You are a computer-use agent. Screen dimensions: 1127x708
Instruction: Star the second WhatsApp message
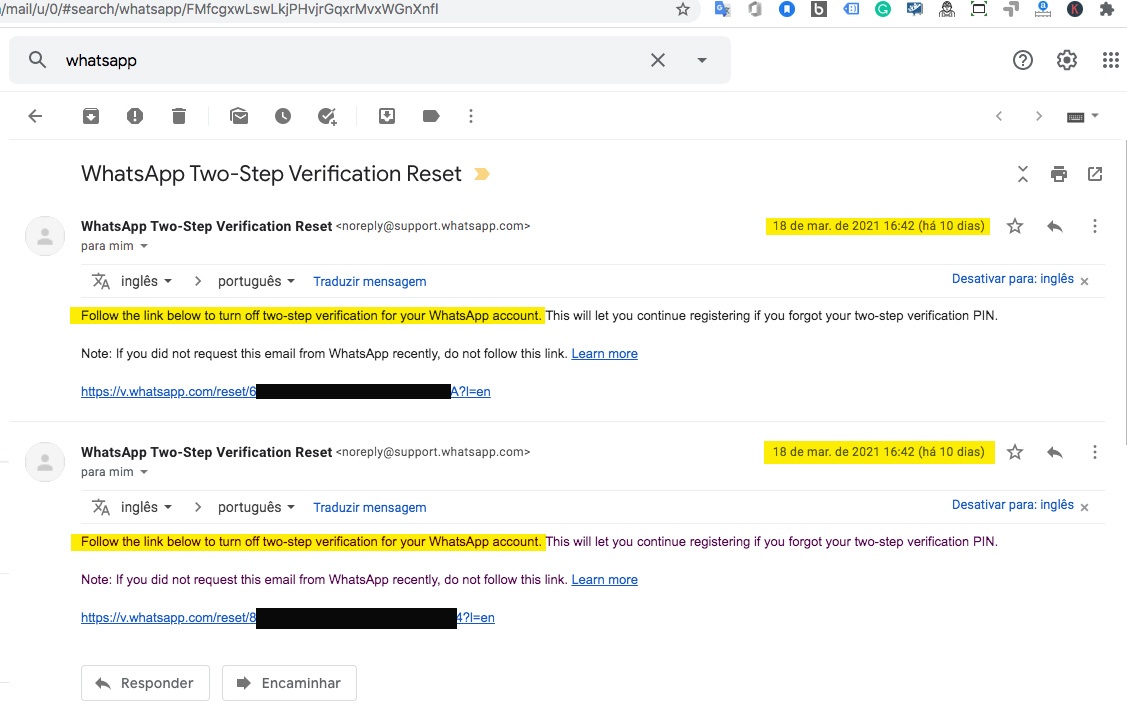pos(1015,452)
